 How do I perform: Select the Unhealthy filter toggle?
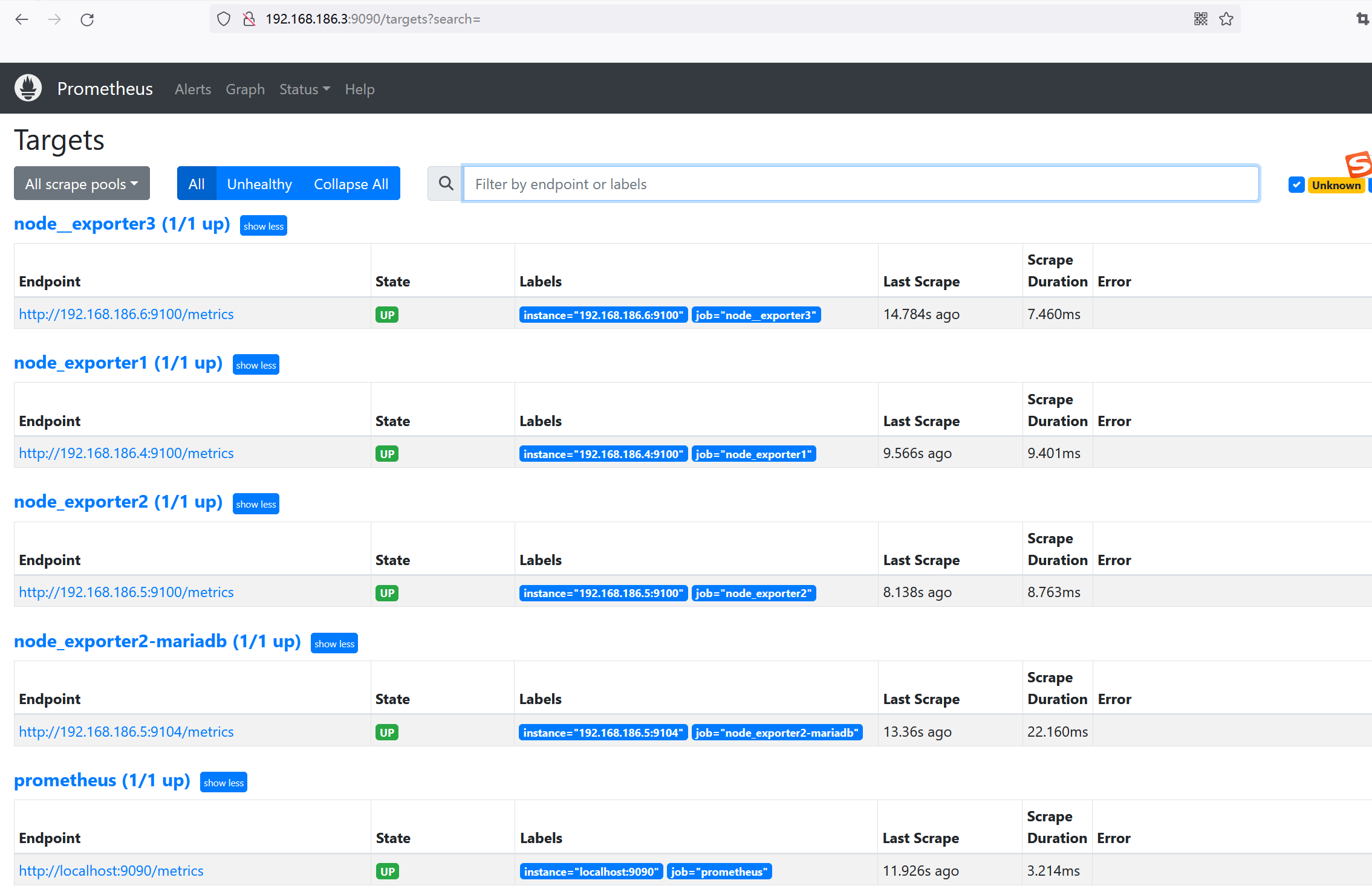[x=259, y=184]
